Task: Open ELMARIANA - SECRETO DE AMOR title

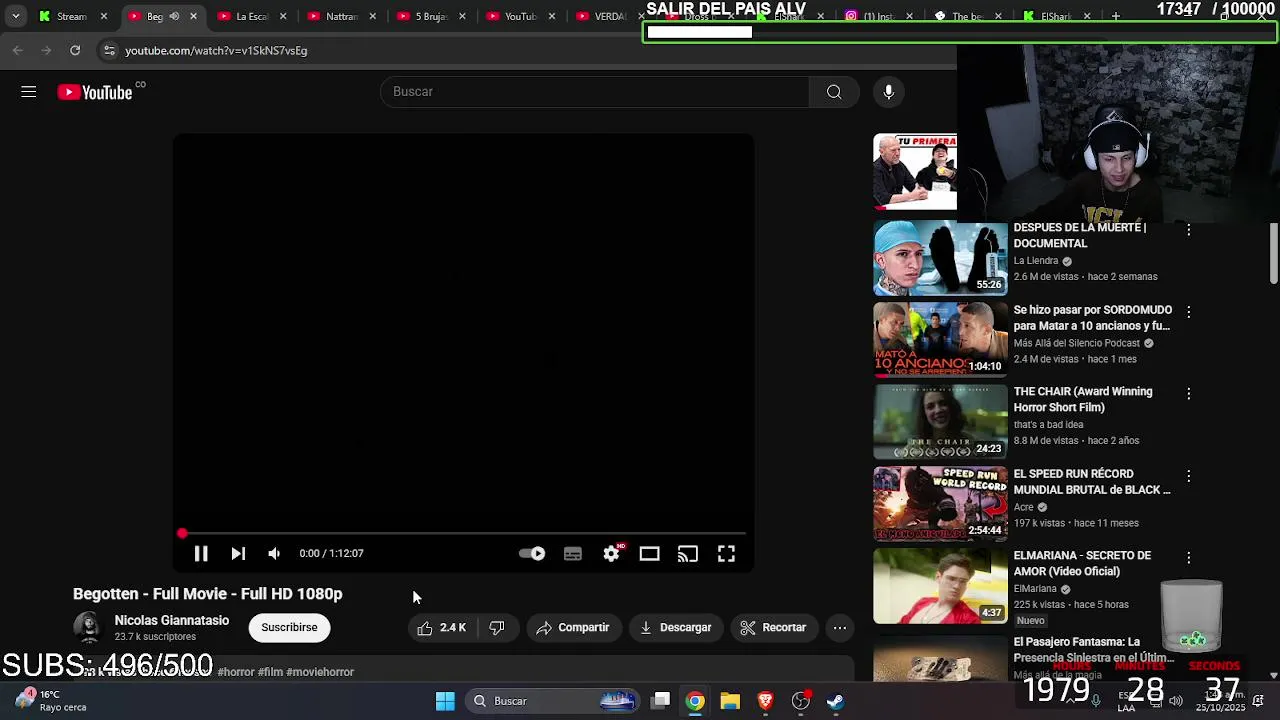Action: coord(1082,563)
